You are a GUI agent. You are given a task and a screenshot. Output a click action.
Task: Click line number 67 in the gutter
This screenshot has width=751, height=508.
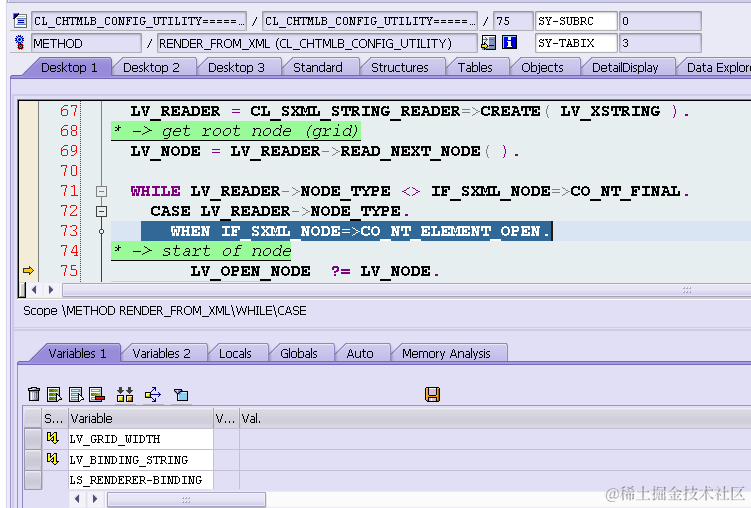[68, 111]
